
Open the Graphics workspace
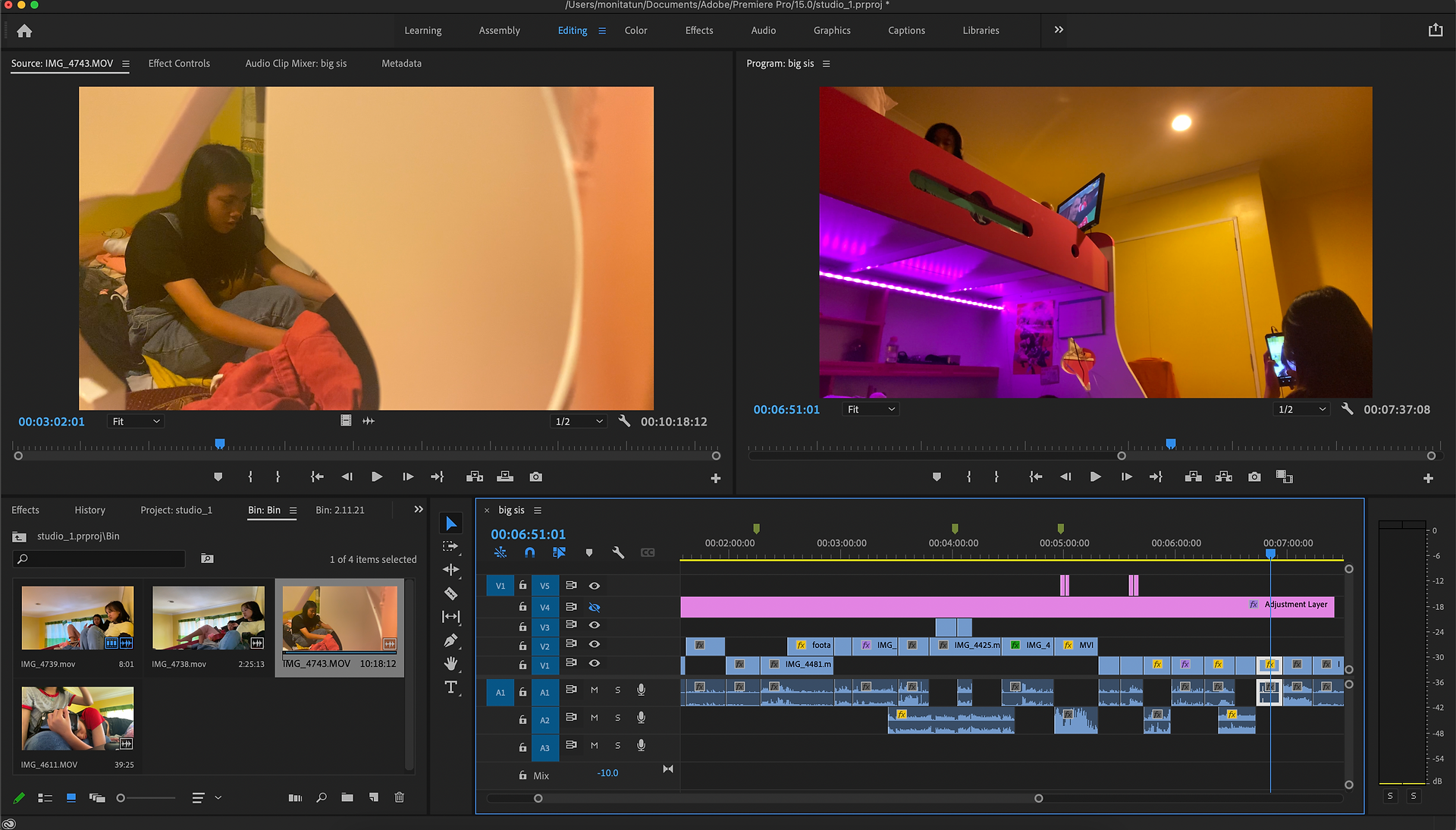tap(832, 30)
